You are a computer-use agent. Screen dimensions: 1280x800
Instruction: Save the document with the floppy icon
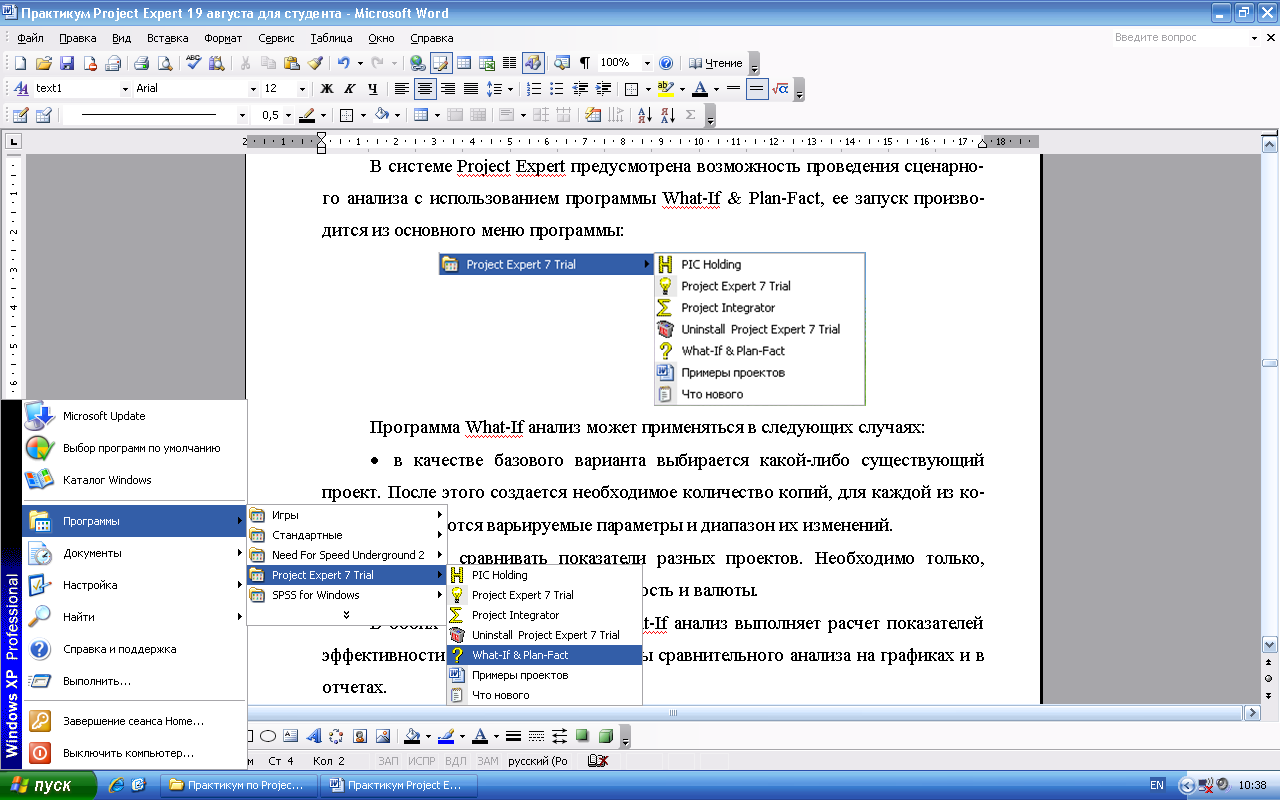click(x=67, y=63)
